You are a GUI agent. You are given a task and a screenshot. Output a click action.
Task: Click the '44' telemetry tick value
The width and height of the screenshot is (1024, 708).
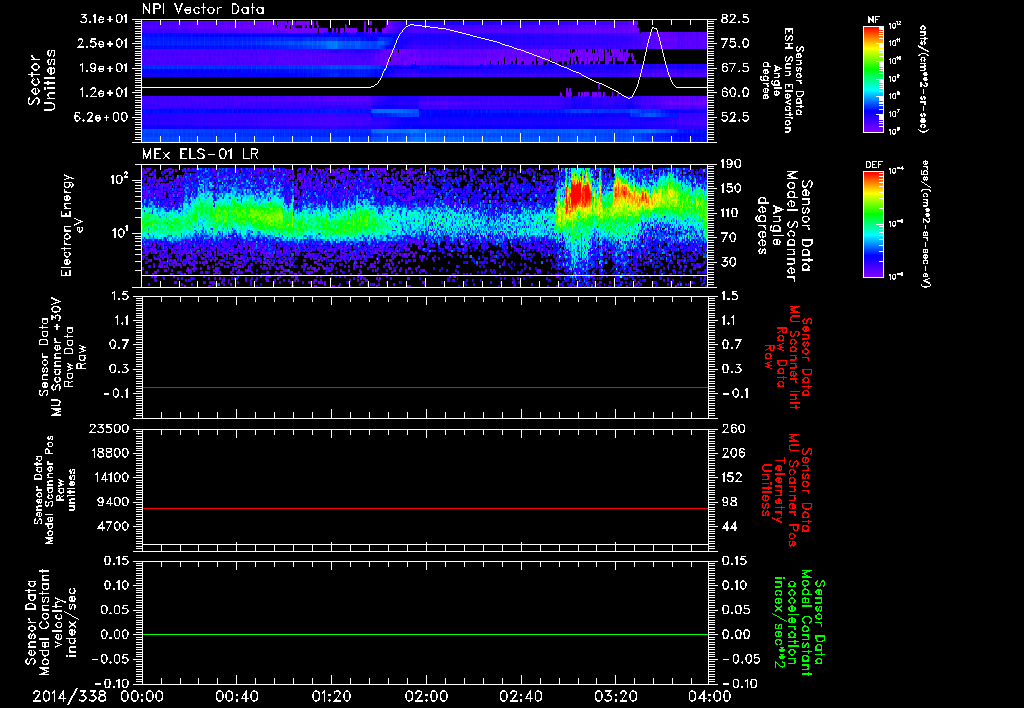728,526
